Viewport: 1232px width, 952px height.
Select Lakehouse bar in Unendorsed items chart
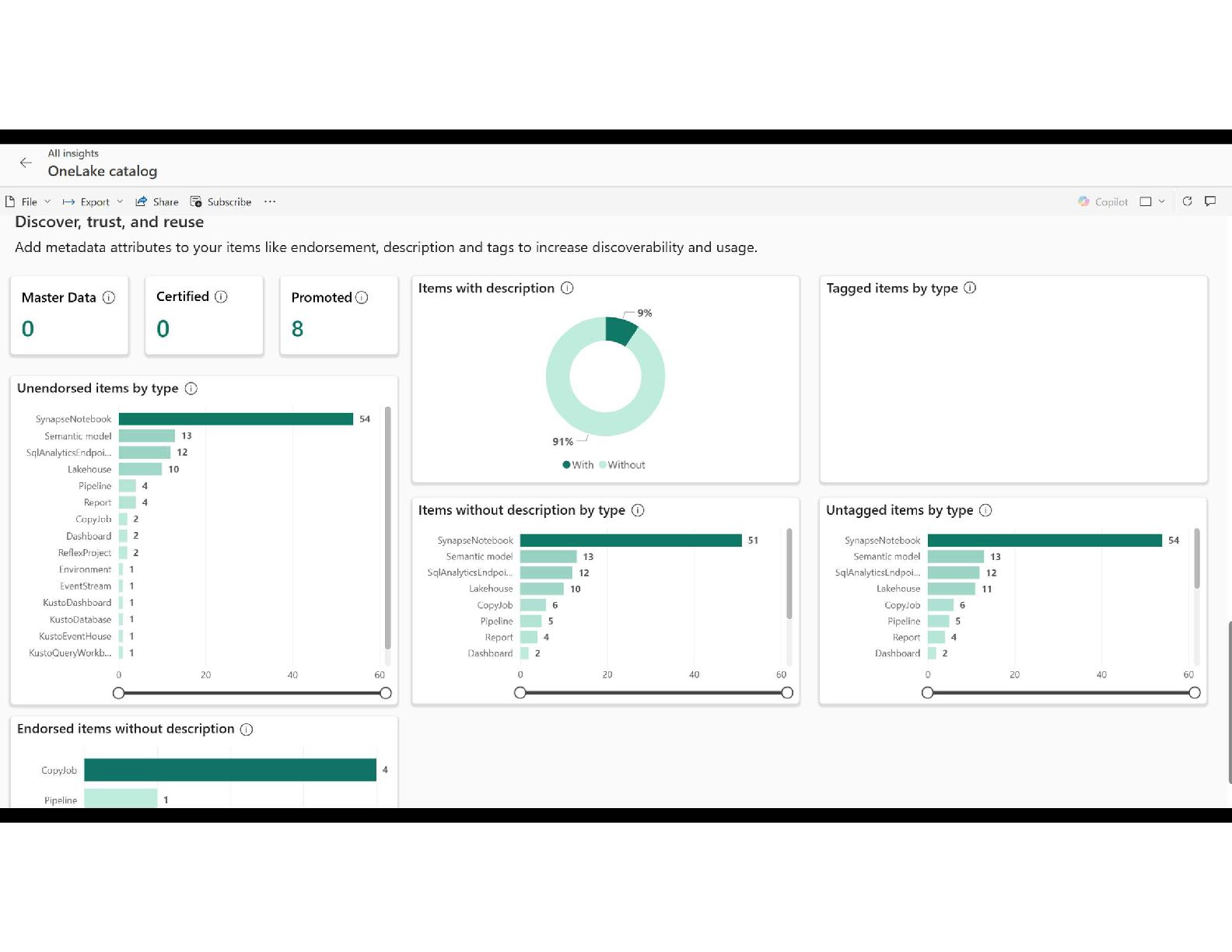[x=140, y=469]
